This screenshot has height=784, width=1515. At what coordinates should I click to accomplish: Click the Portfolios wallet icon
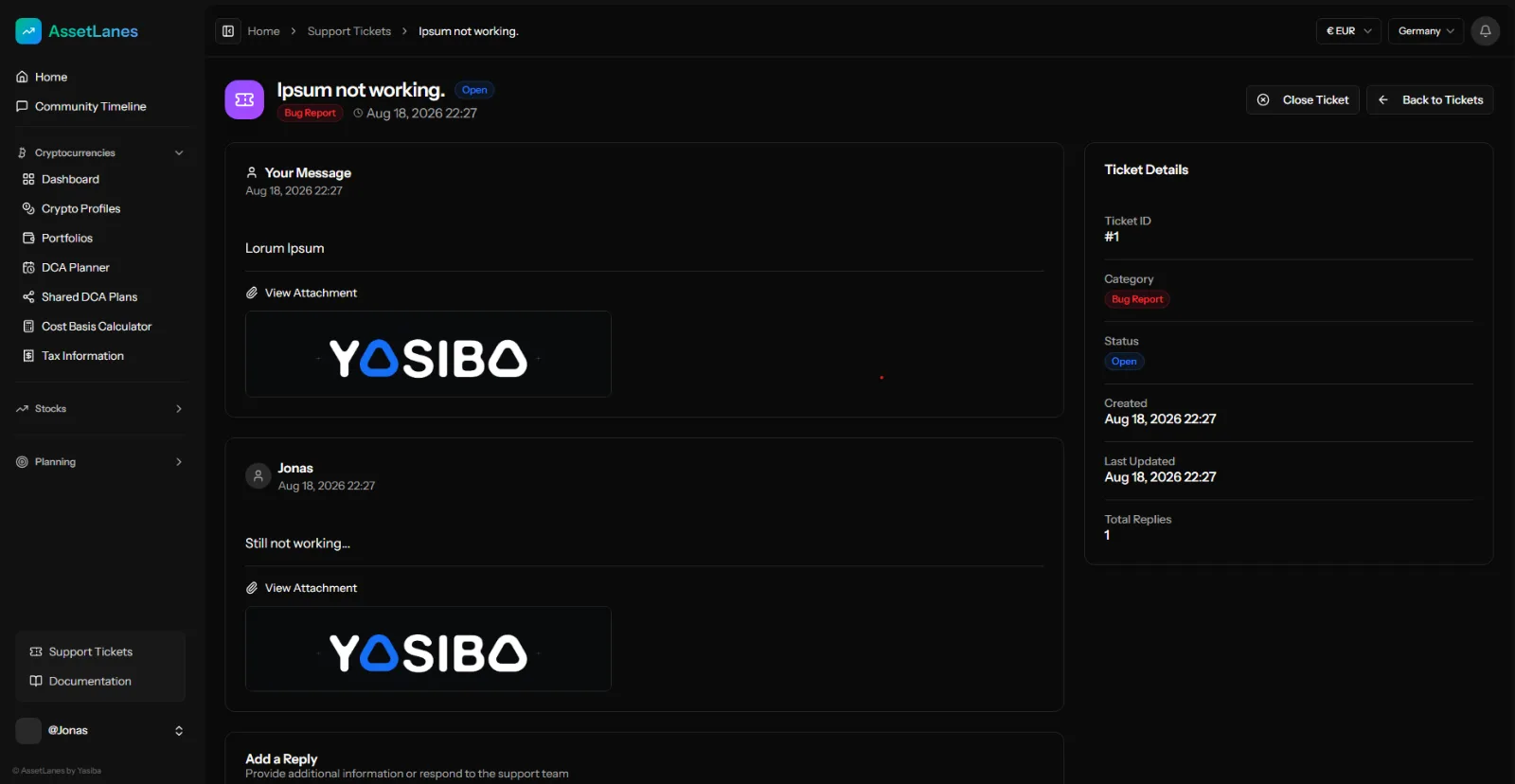pyautogui.click(x=28, y=238)
